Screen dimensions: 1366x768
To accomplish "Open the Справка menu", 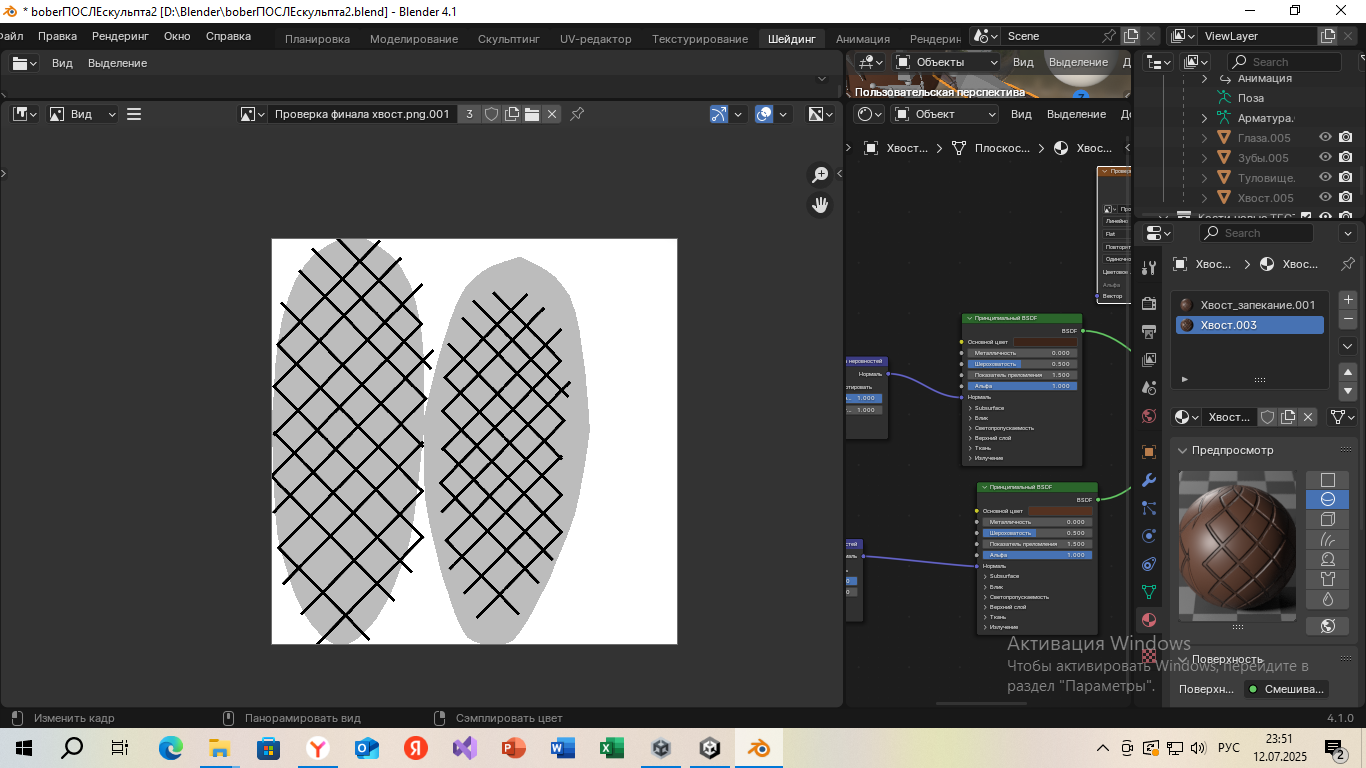I will click(228, 36).
